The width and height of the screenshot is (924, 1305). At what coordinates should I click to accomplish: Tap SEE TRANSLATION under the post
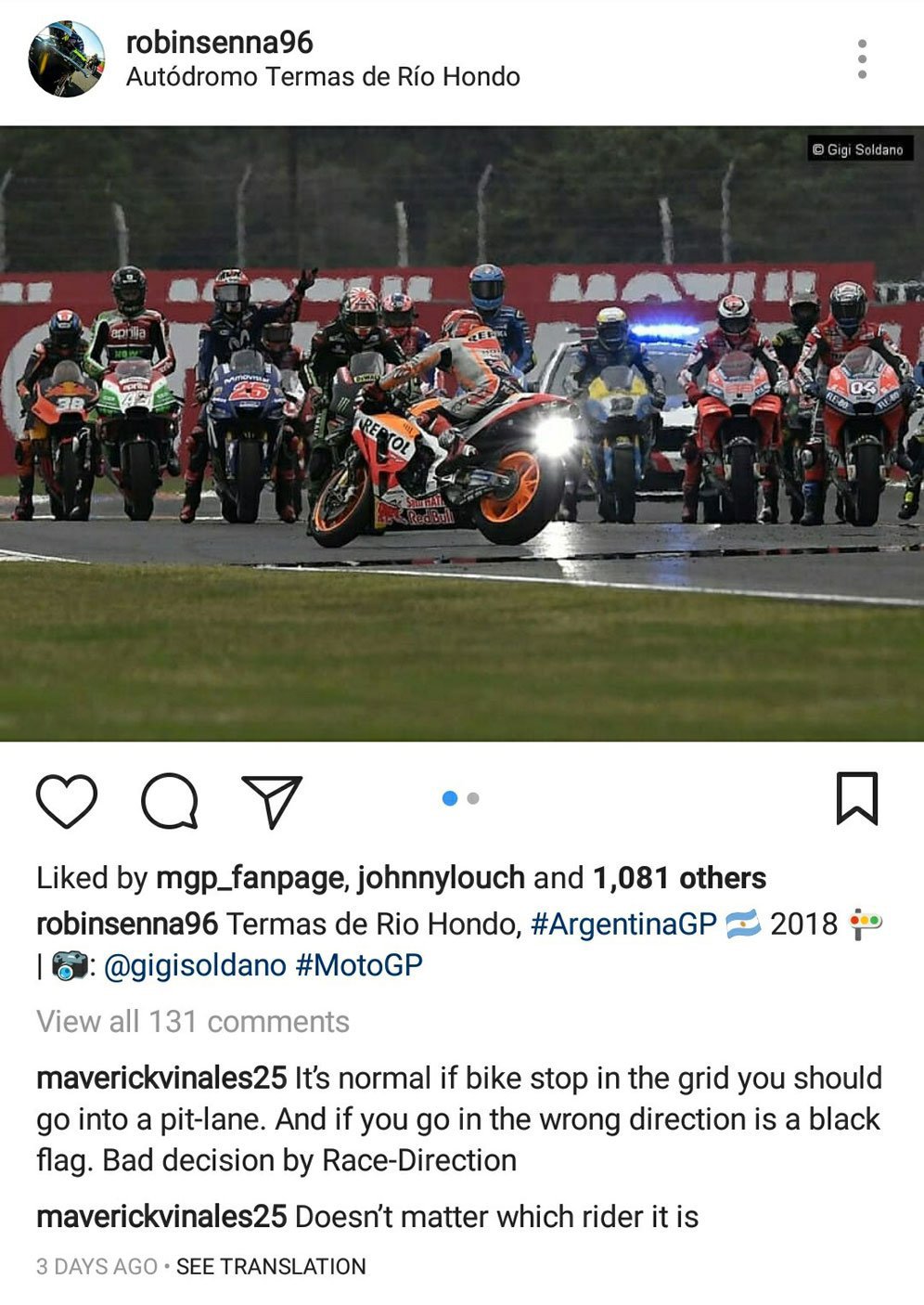[x=271, y=1266]
